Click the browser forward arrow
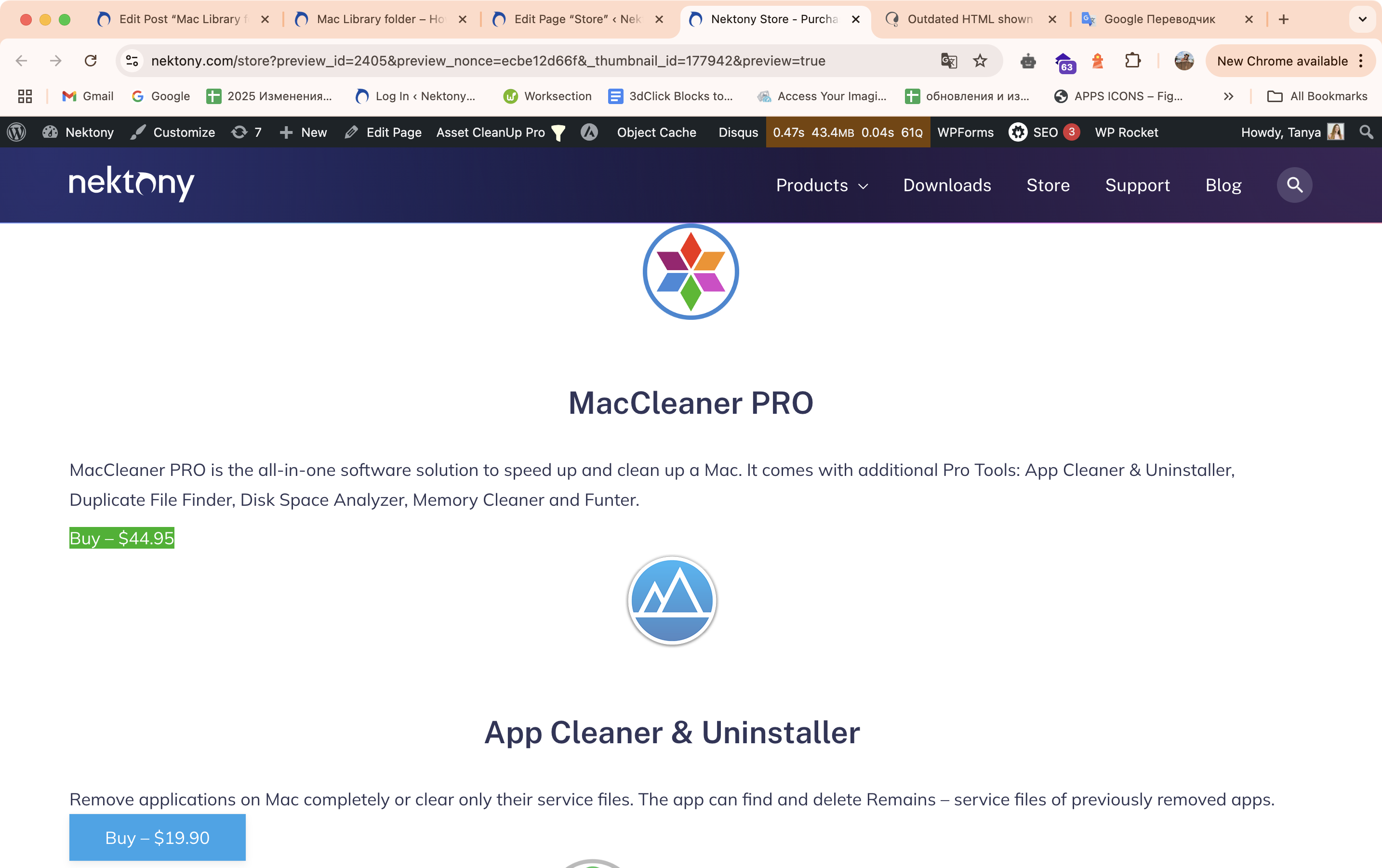The image size is (1382, 868). [56, 61]
